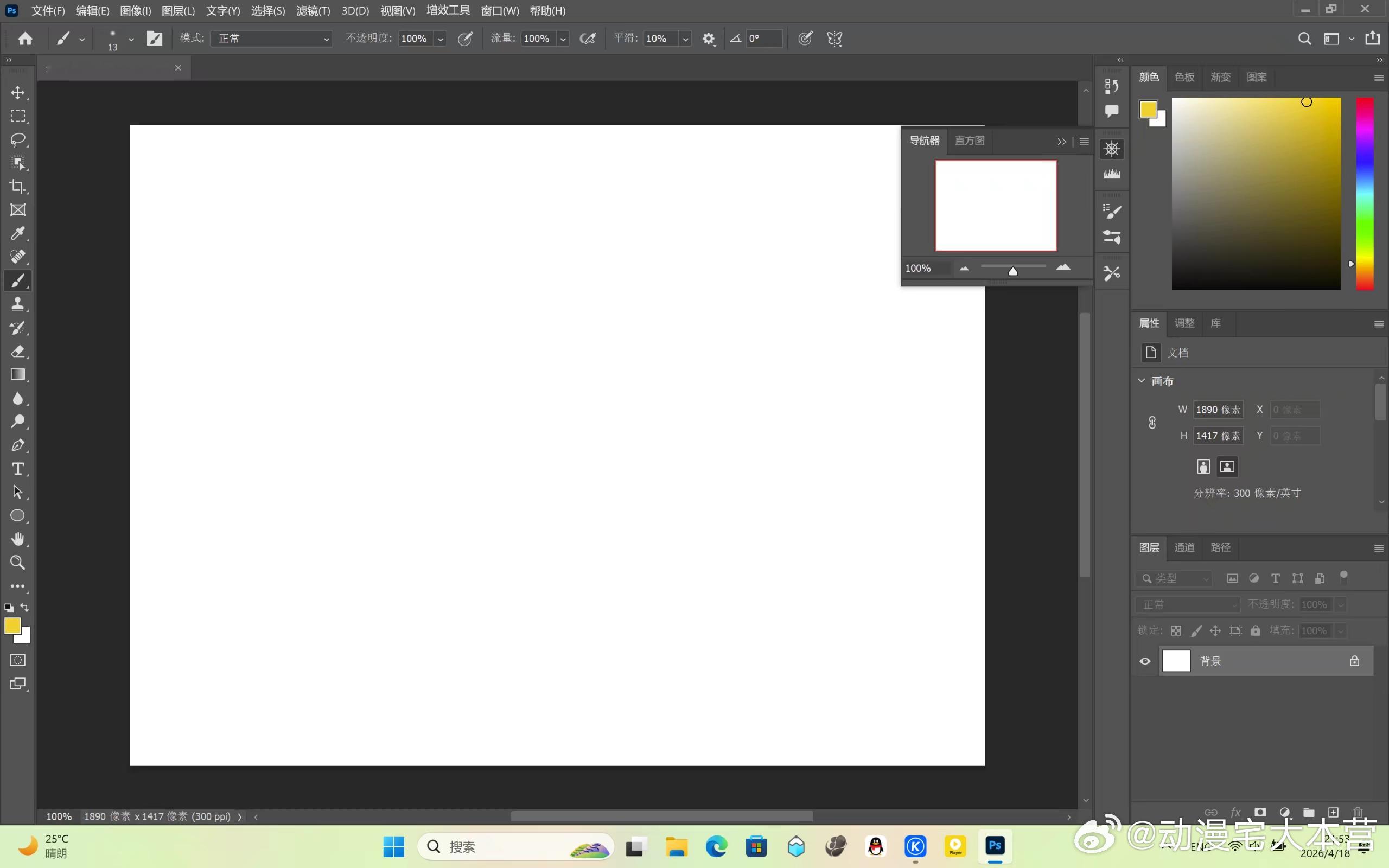Open the 不透明度 opacity dropdown arrow

(x=441, y=39)
